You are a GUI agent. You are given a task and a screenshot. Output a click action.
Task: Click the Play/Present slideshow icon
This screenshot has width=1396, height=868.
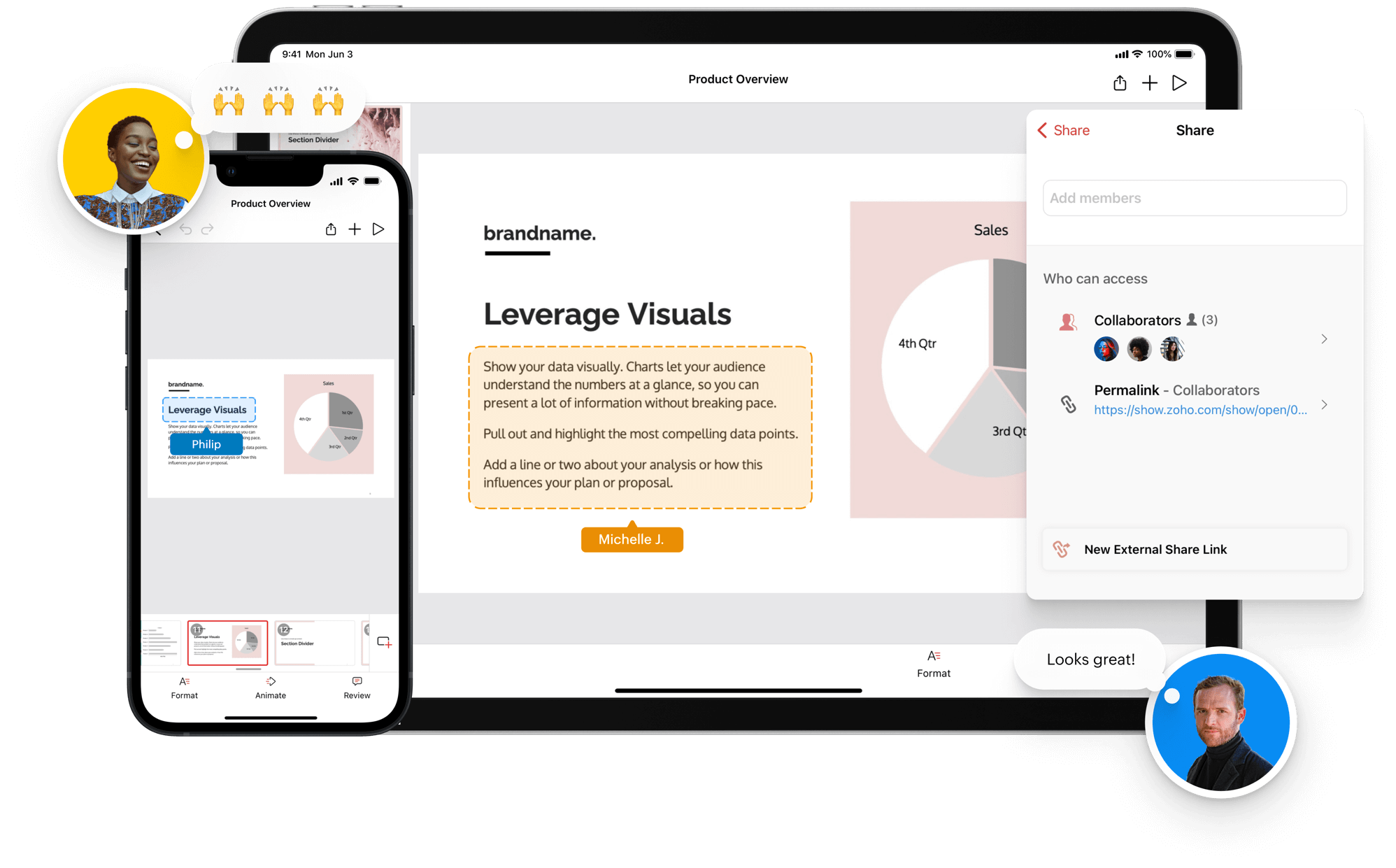(x=1181, y=84)
